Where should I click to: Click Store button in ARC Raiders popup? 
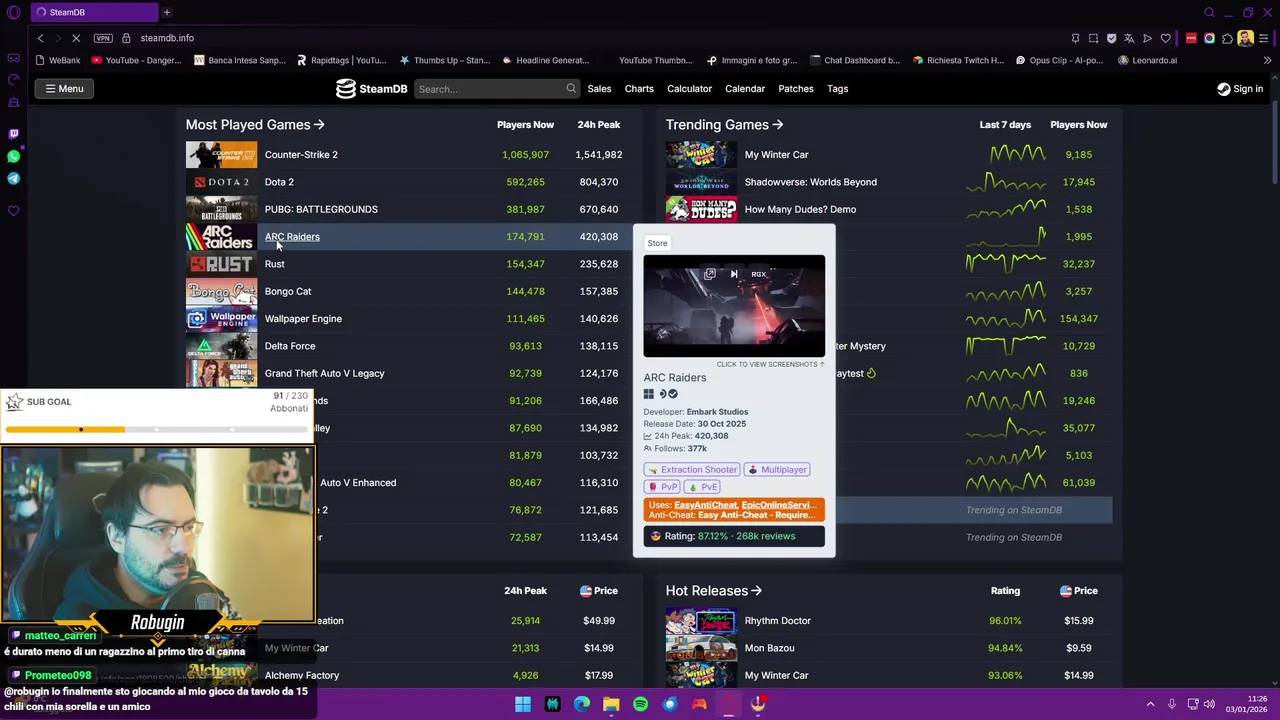click(x=657, y=243)
